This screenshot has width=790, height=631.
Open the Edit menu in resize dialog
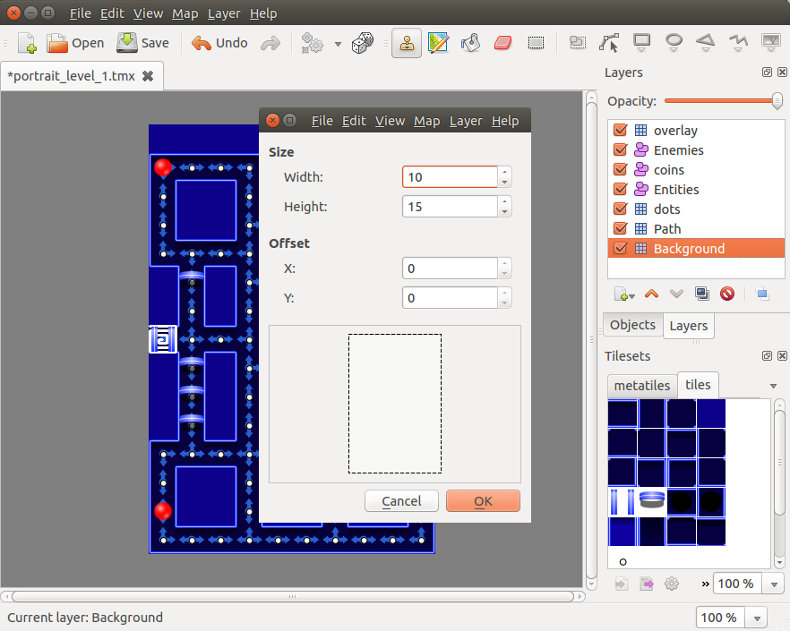point(354,121)
